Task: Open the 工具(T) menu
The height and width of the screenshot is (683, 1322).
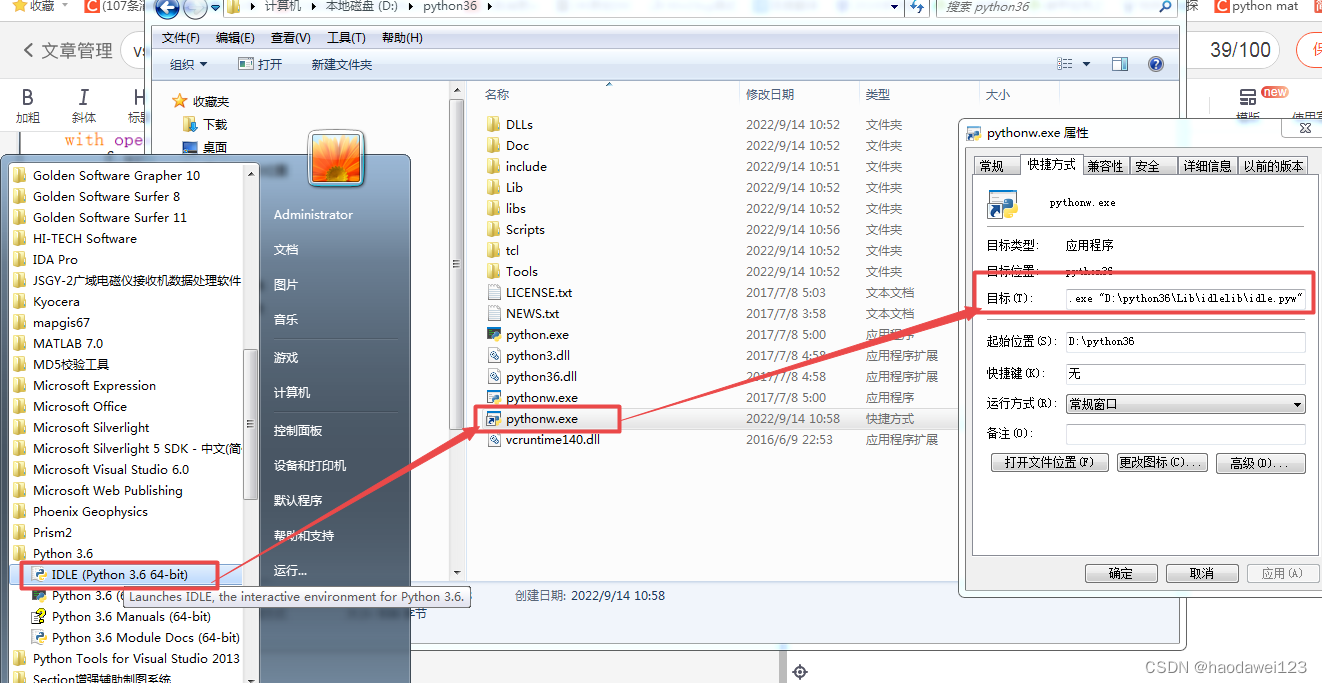Action: tap(346, 38)
